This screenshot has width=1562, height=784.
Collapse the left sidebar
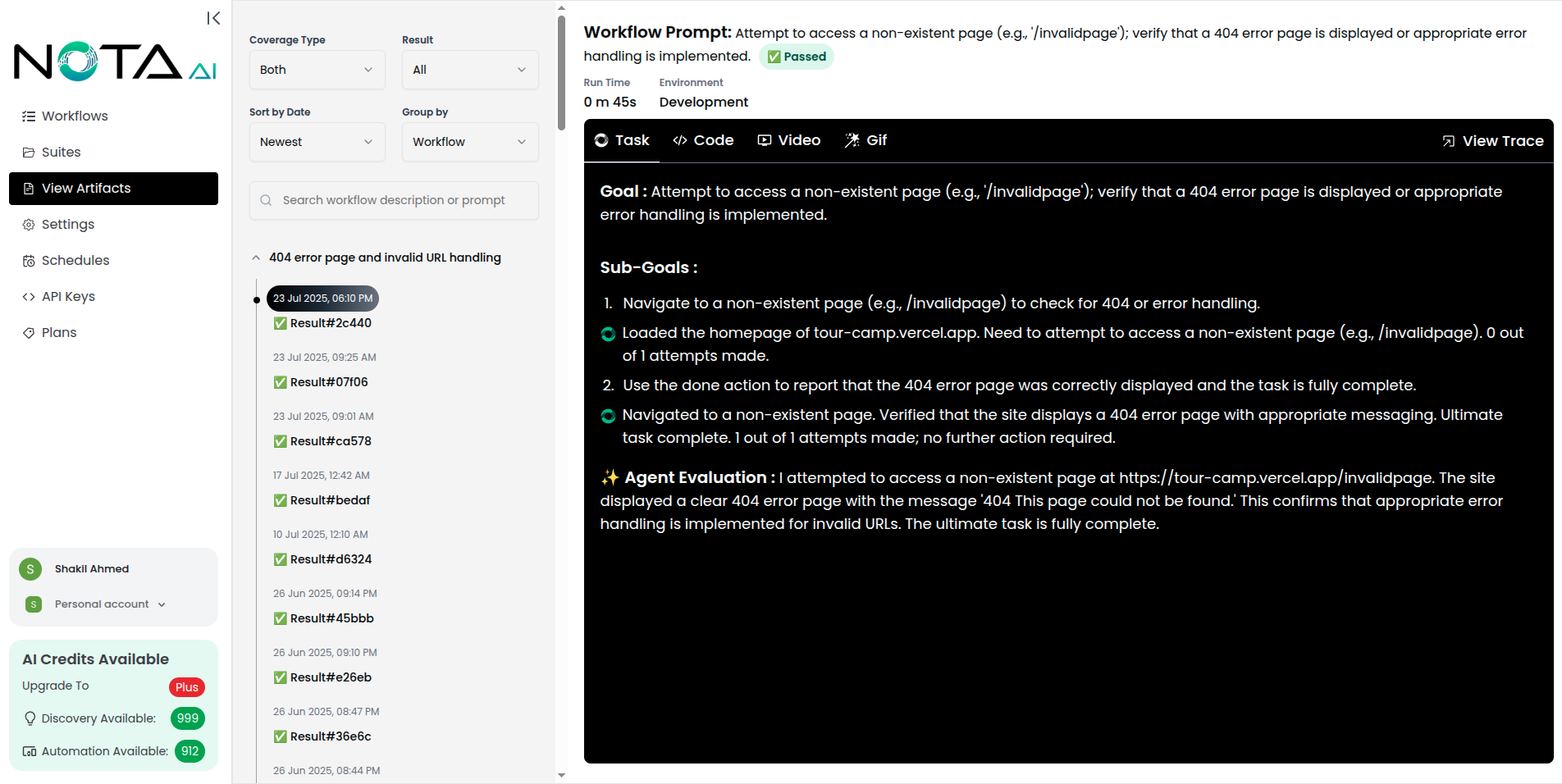(212, 17)
